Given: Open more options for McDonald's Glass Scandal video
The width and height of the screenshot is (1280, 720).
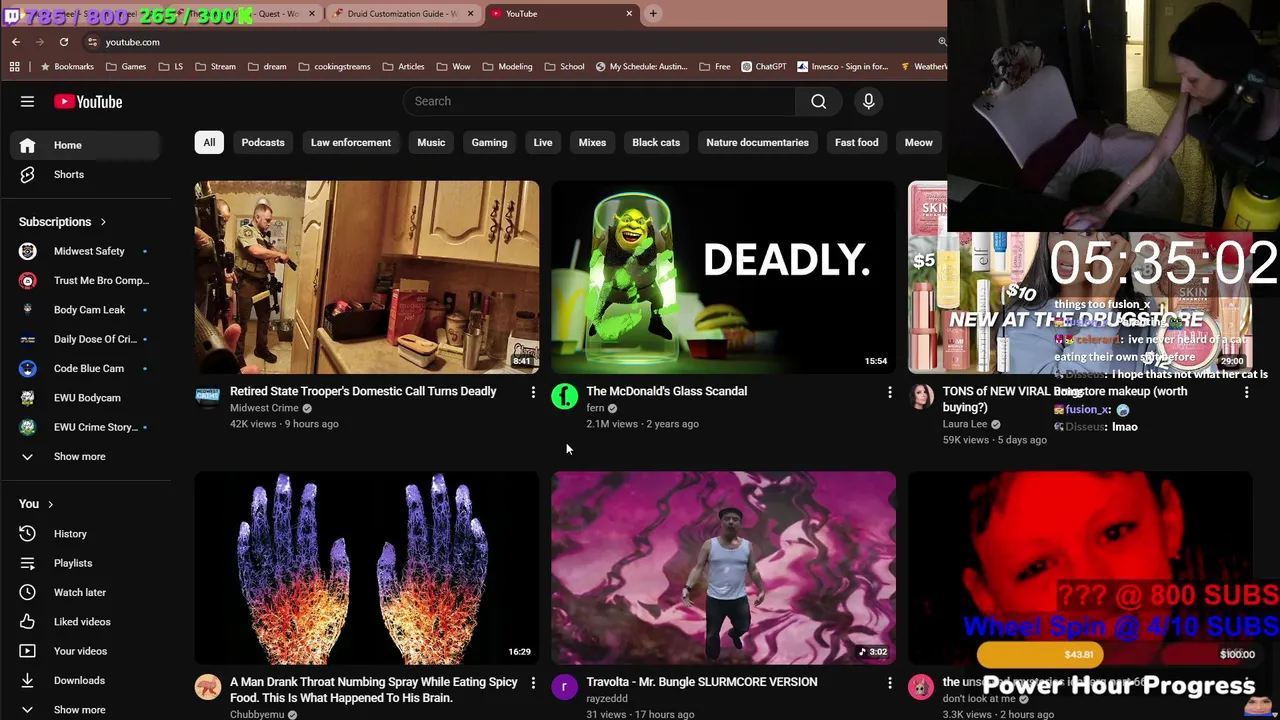Looking at the screenshot, I should click(x=890, y=393).
